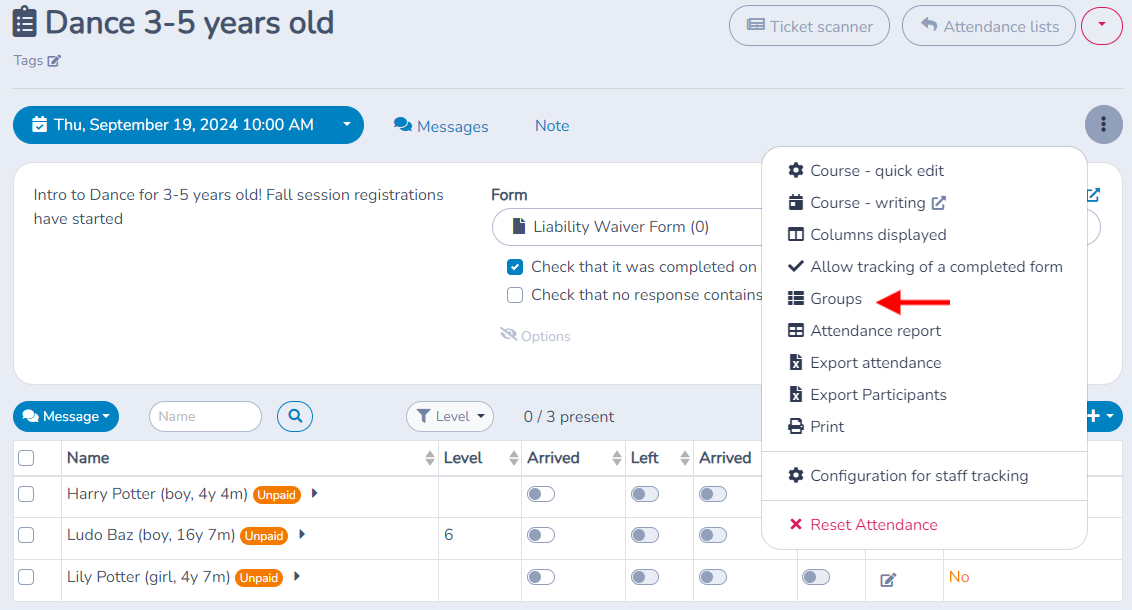The height and width of the screenshot is (610, 1132).
Task: Expand Lily Potter row details arrow
Action: [x=297, y=576]
